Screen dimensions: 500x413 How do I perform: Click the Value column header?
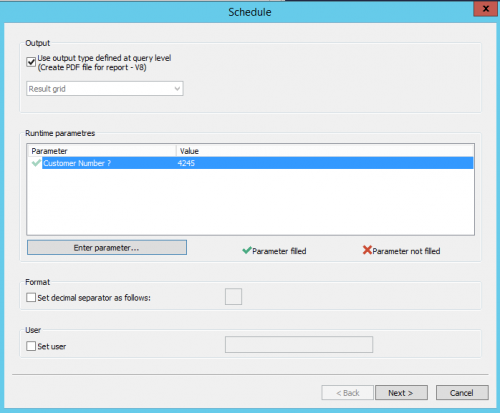pos(325,151)
